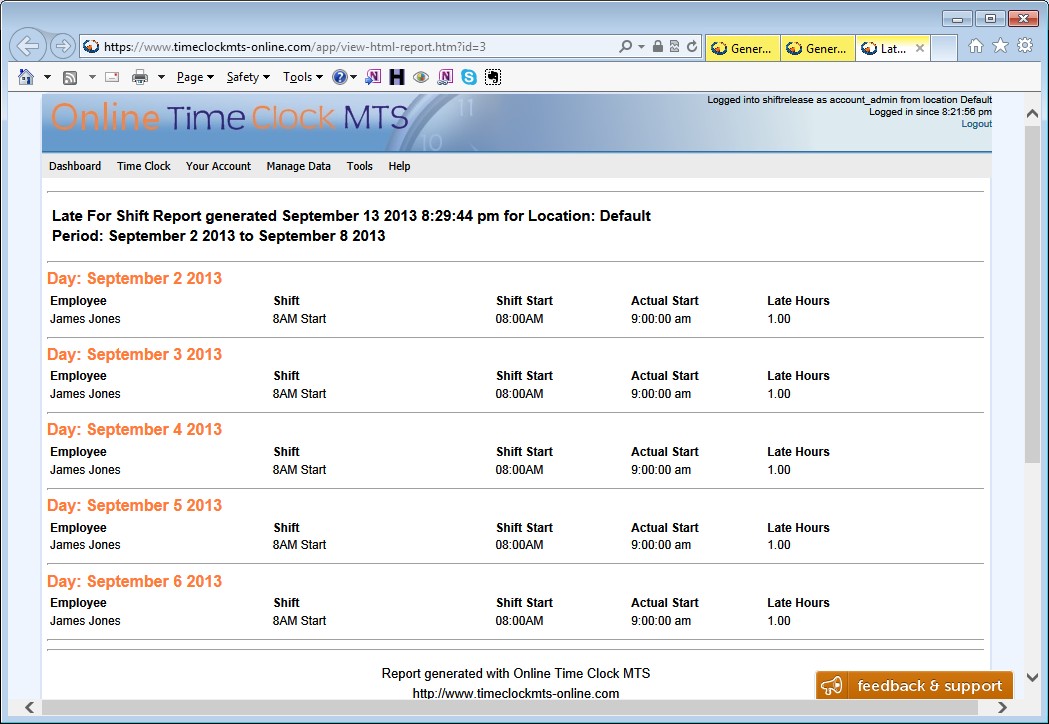
Task: Click the 'Late For Shift Report generated' title line
Action: 351,215
